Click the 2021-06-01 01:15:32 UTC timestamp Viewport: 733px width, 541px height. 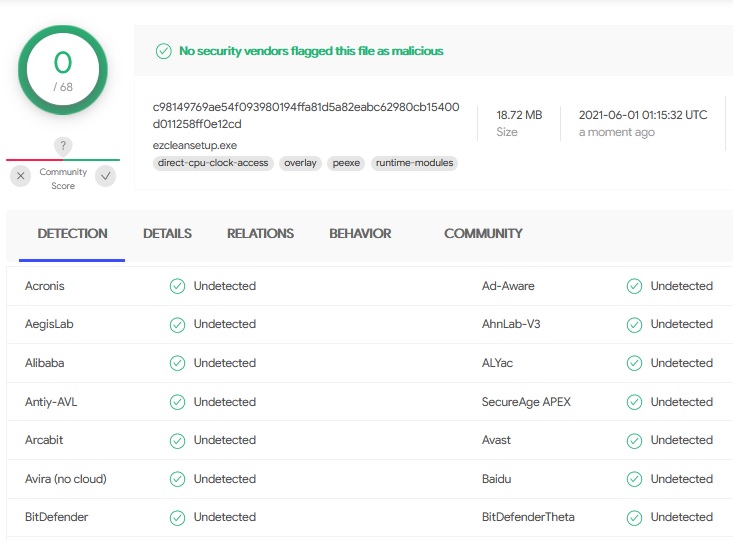click(643, 115)
